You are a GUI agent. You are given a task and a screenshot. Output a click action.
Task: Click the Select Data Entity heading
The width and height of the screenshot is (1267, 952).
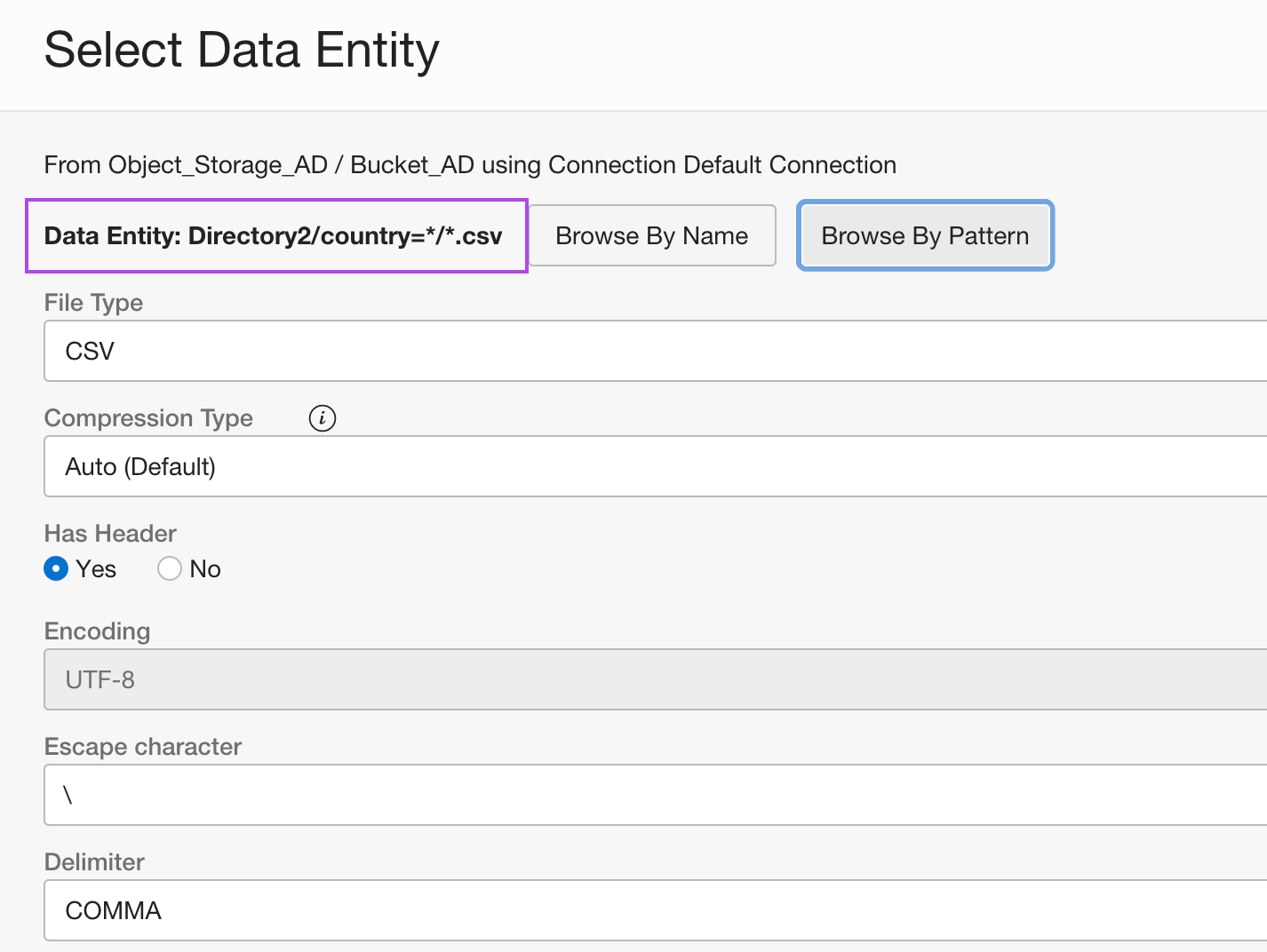[241, 50]
